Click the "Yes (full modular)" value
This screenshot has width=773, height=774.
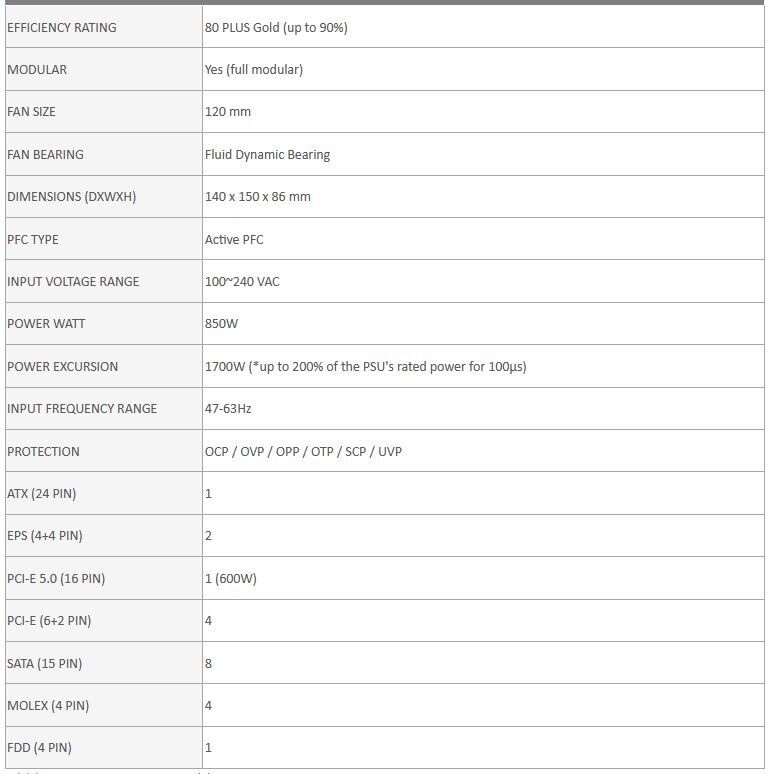(254, 70)
